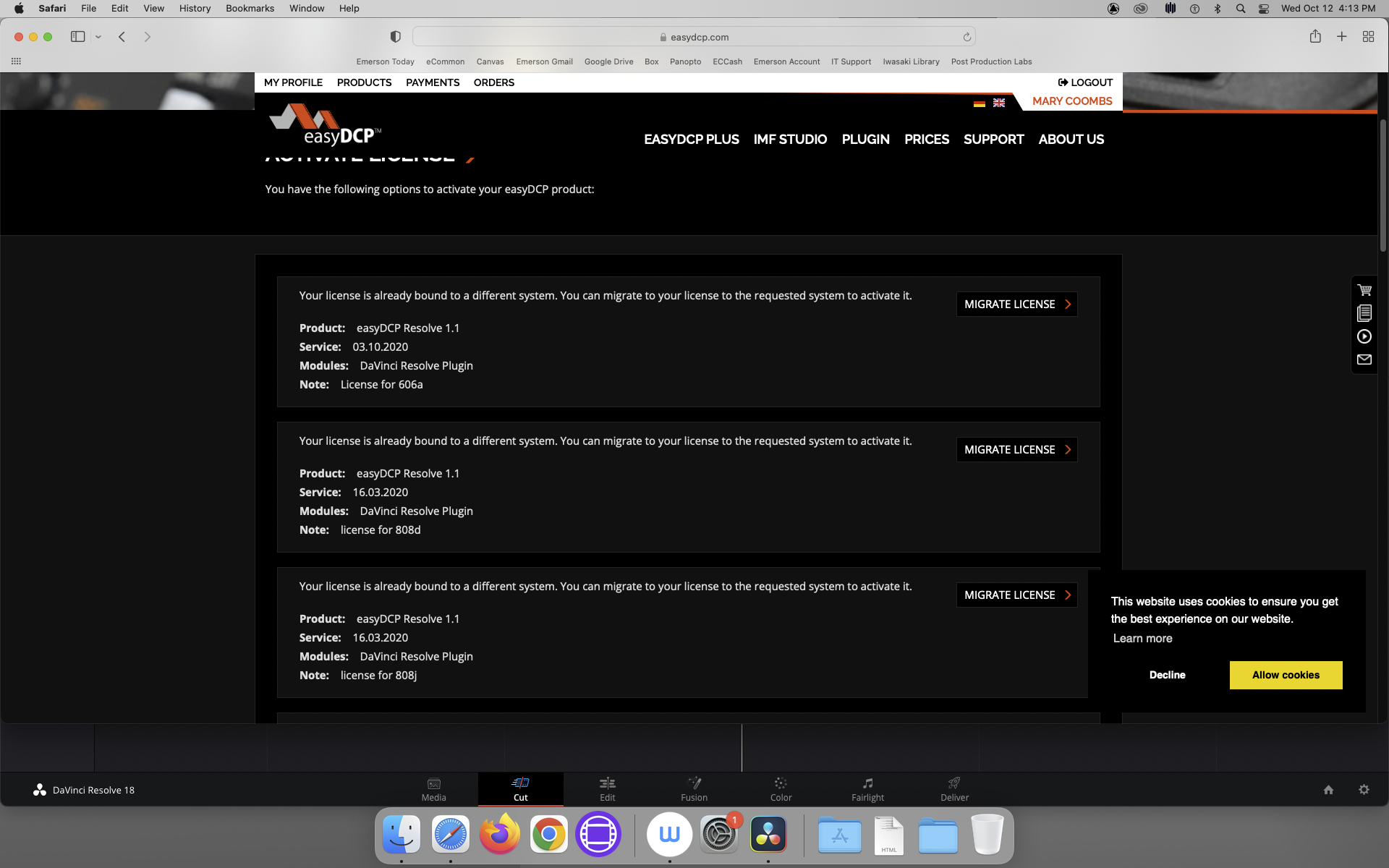Open Emerson Gmail bookmark
Viewport: 1389px width, 868px height.
tap(544, 61)
